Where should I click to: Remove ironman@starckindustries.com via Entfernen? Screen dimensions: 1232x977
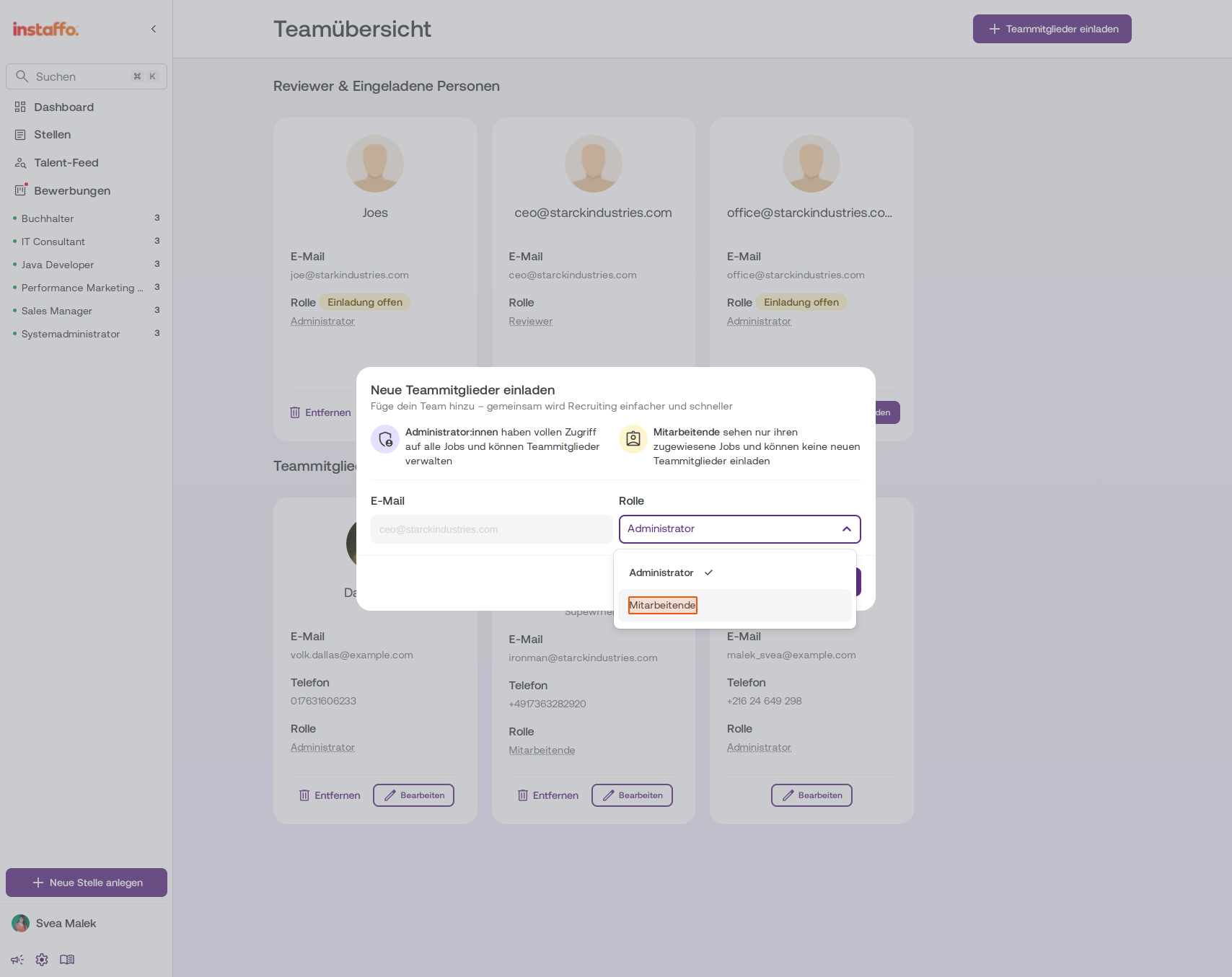548,795
